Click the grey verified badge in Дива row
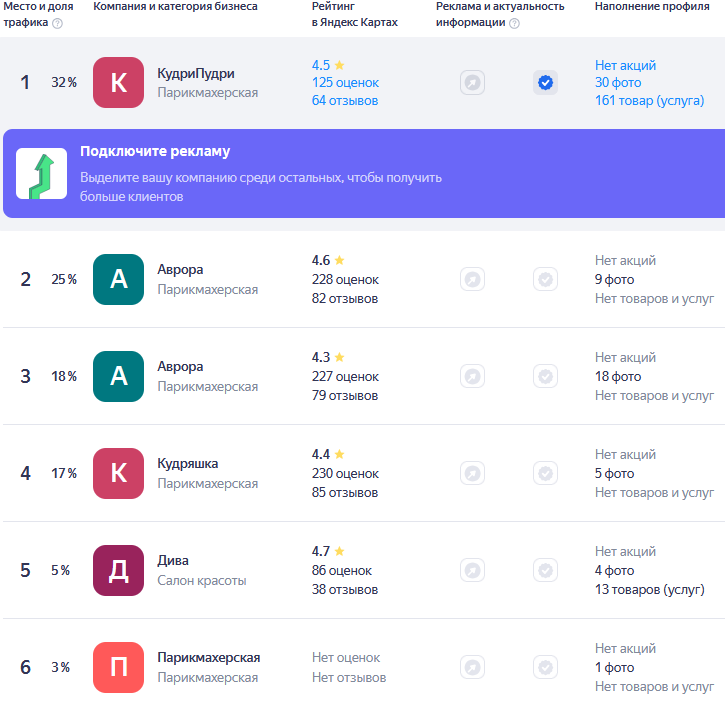This screenshot has height=710, width=725. [545, 570]
